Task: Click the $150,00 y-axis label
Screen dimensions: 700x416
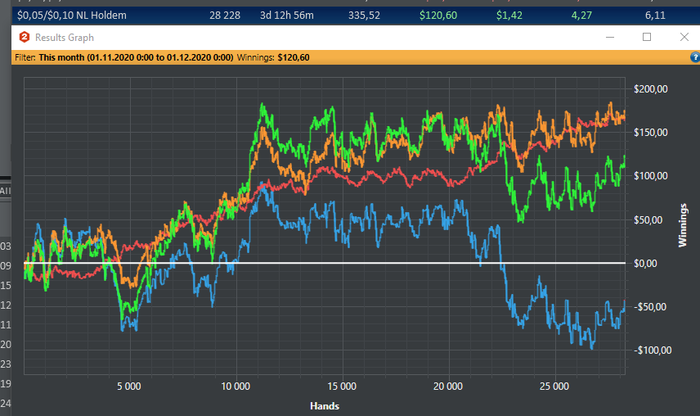Action: (650, 133)
